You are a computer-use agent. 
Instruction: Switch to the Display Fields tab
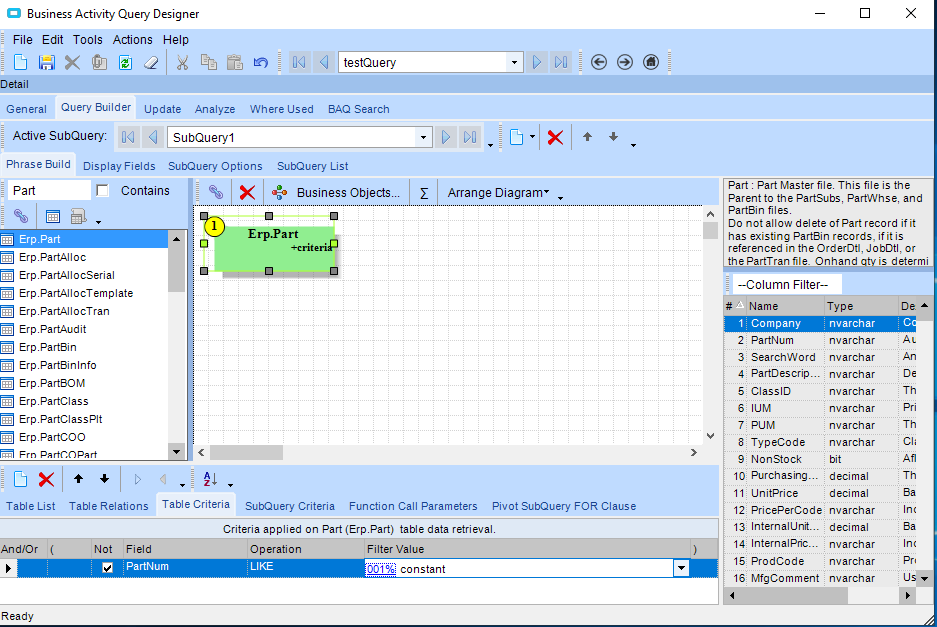pyautogui.click(x=119, y=166)
